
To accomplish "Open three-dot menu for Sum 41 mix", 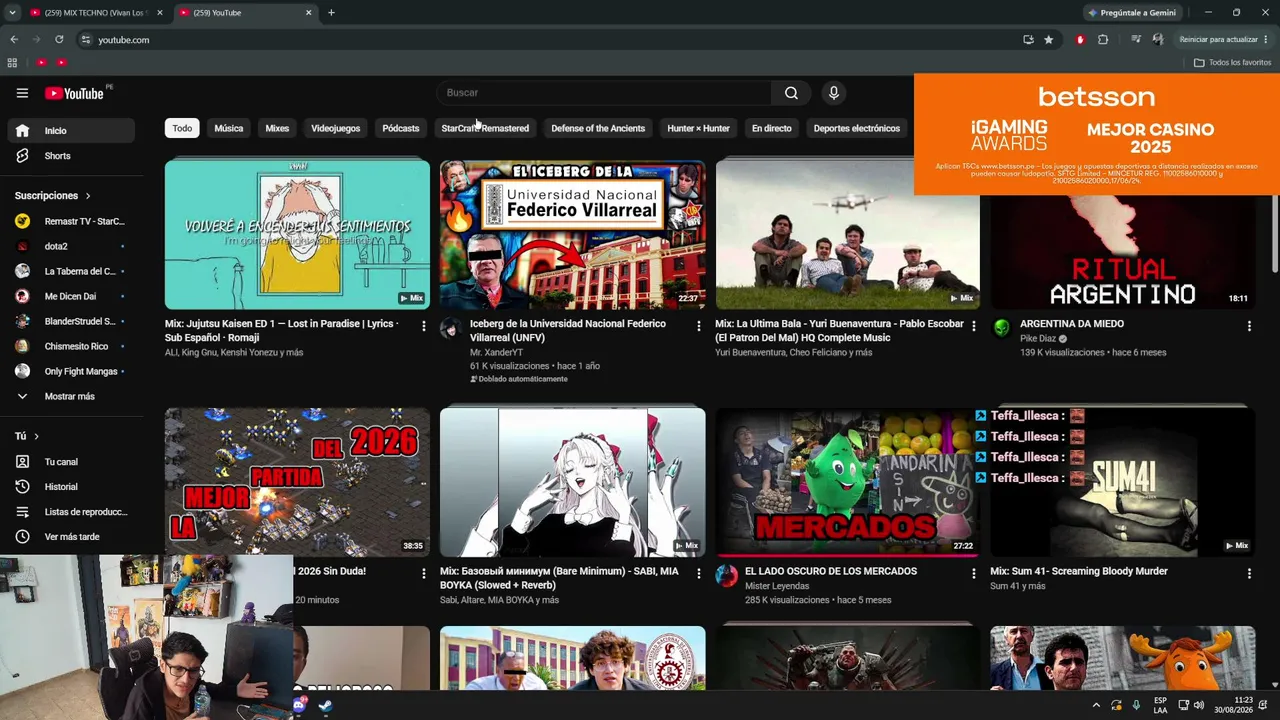I will [1249, 574].
